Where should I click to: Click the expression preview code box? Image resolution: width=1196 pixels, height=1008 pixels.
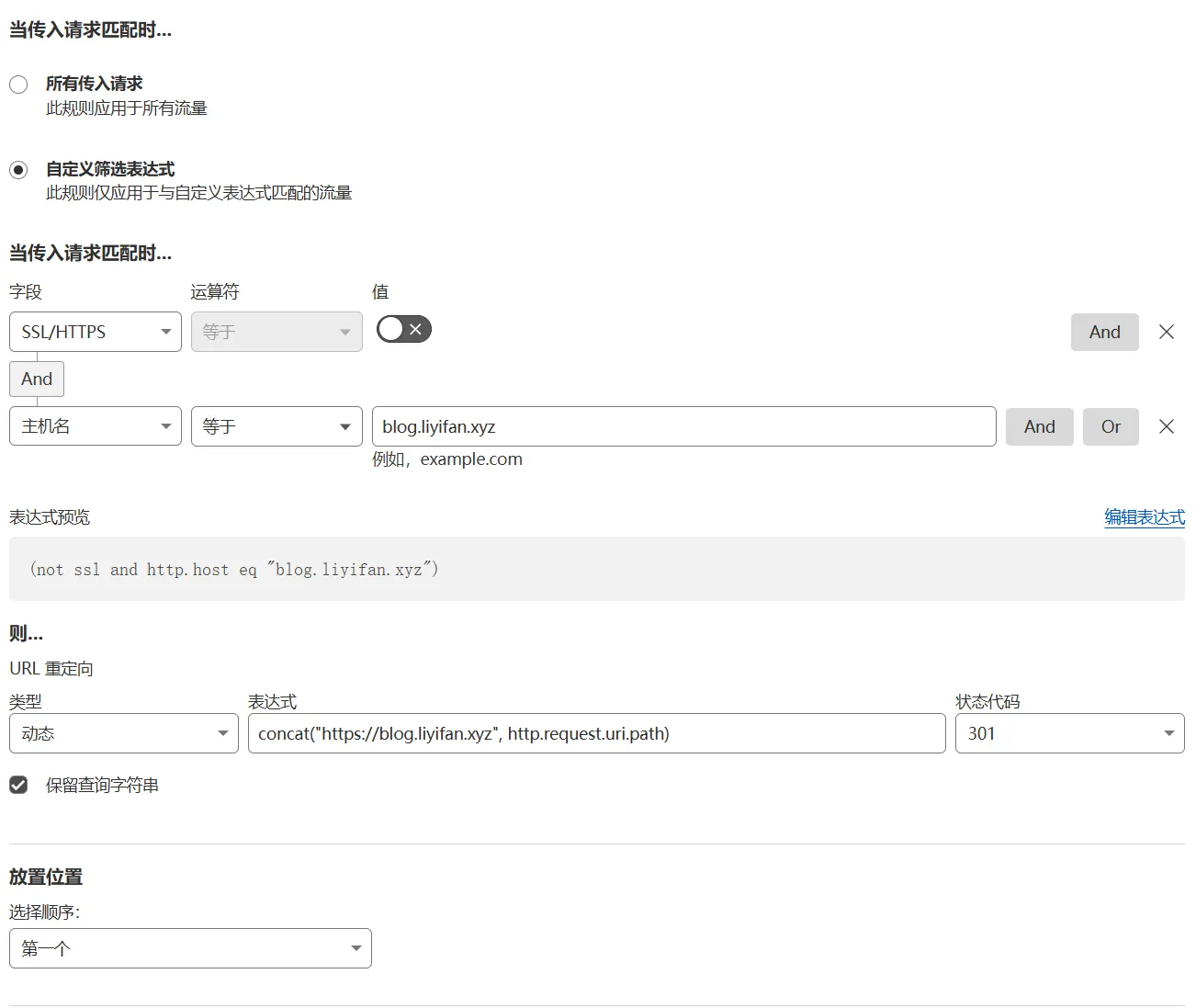[596, 569]
